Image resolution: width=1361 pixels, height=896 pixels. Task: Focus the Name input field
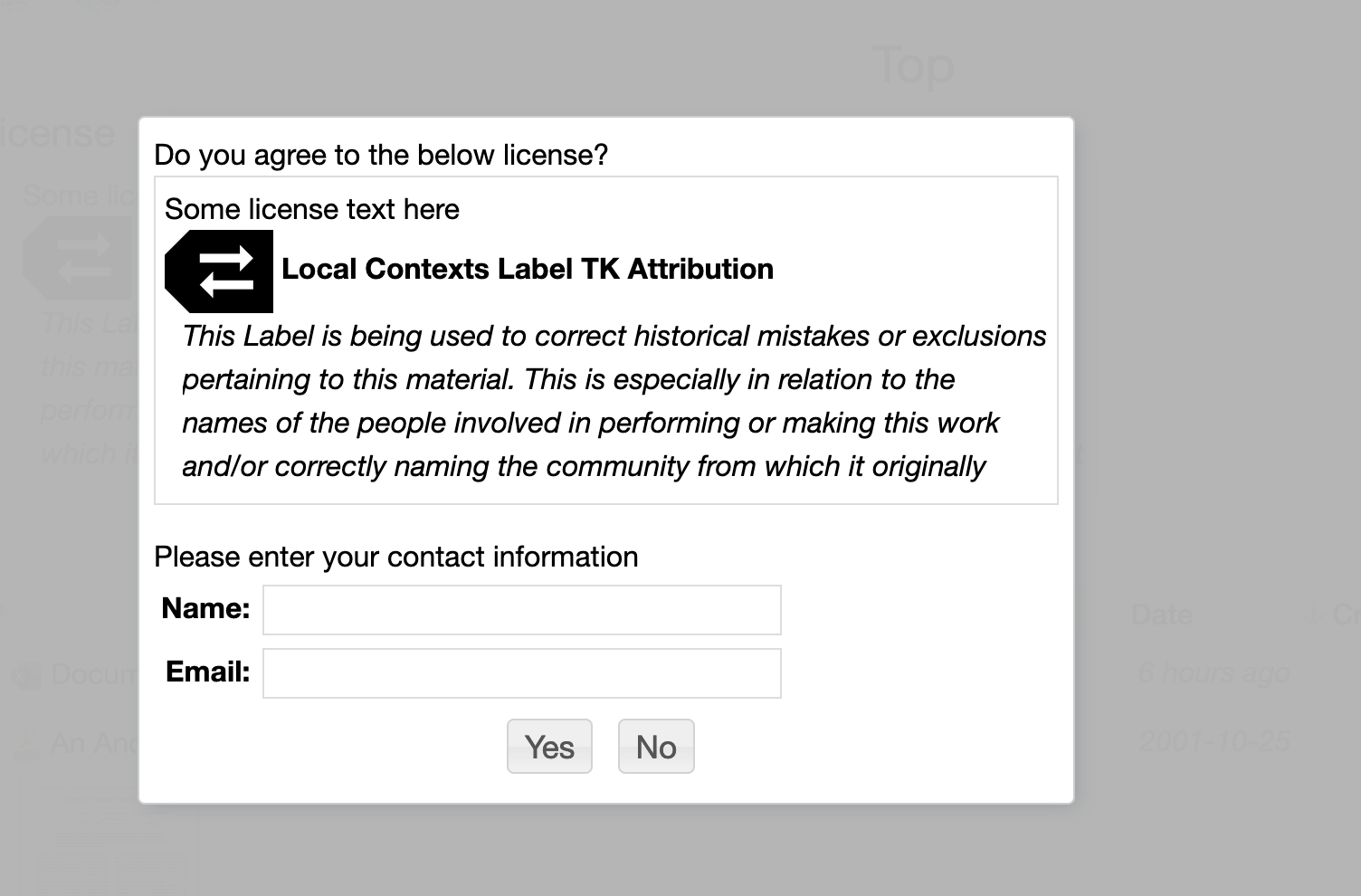click(x=522, y=610)
